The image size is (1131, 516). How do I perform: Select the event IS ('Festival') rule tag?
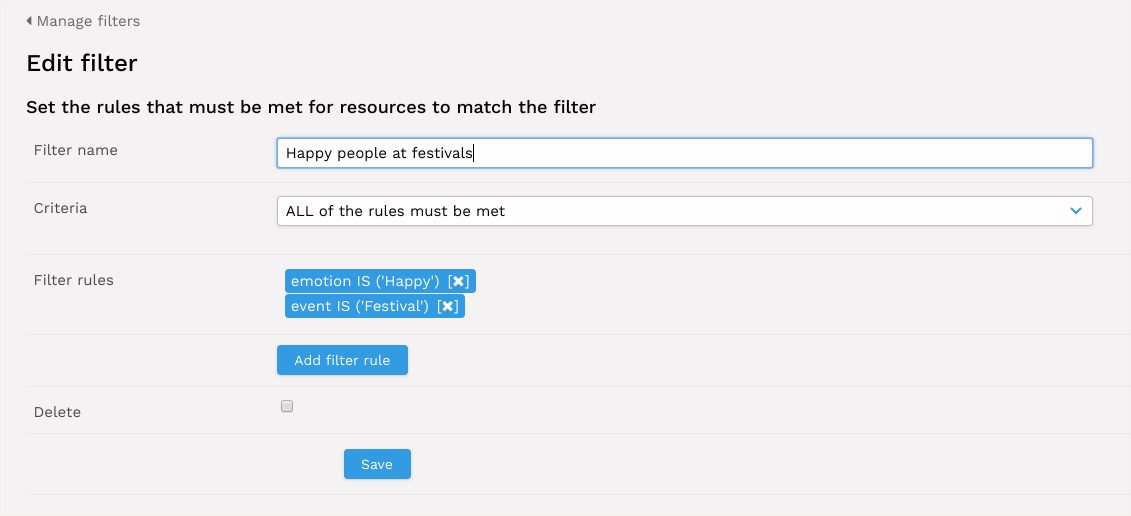[x=360, y=306]
